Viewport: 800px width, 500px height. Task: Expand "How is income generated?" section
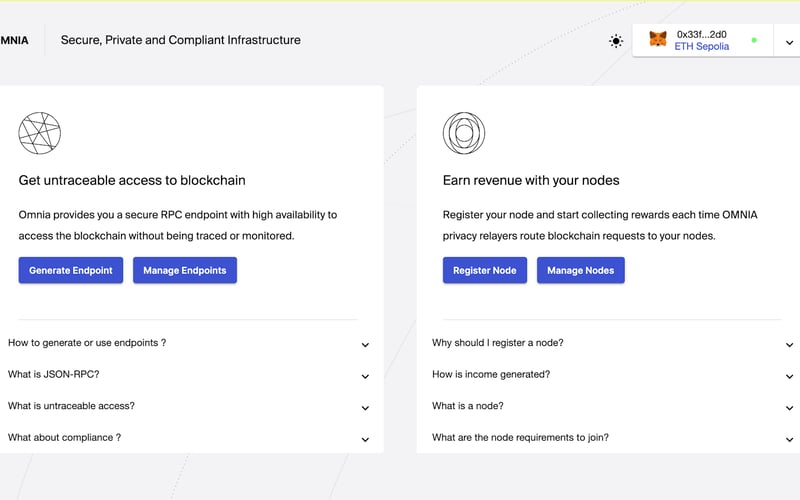coord(789,377)
